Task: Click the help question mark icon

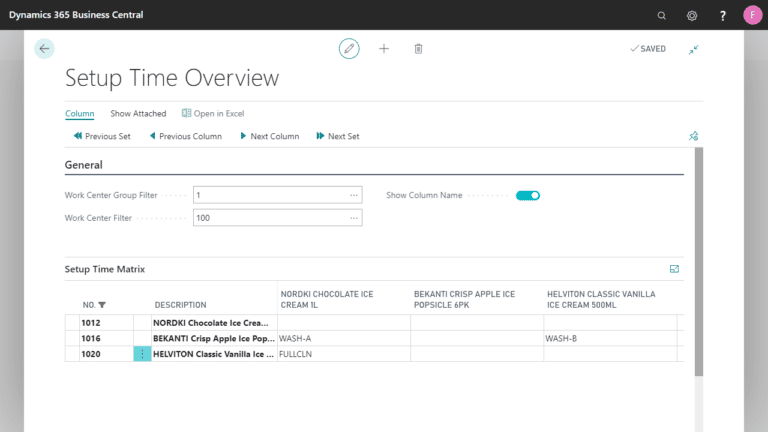Action: 722,16
